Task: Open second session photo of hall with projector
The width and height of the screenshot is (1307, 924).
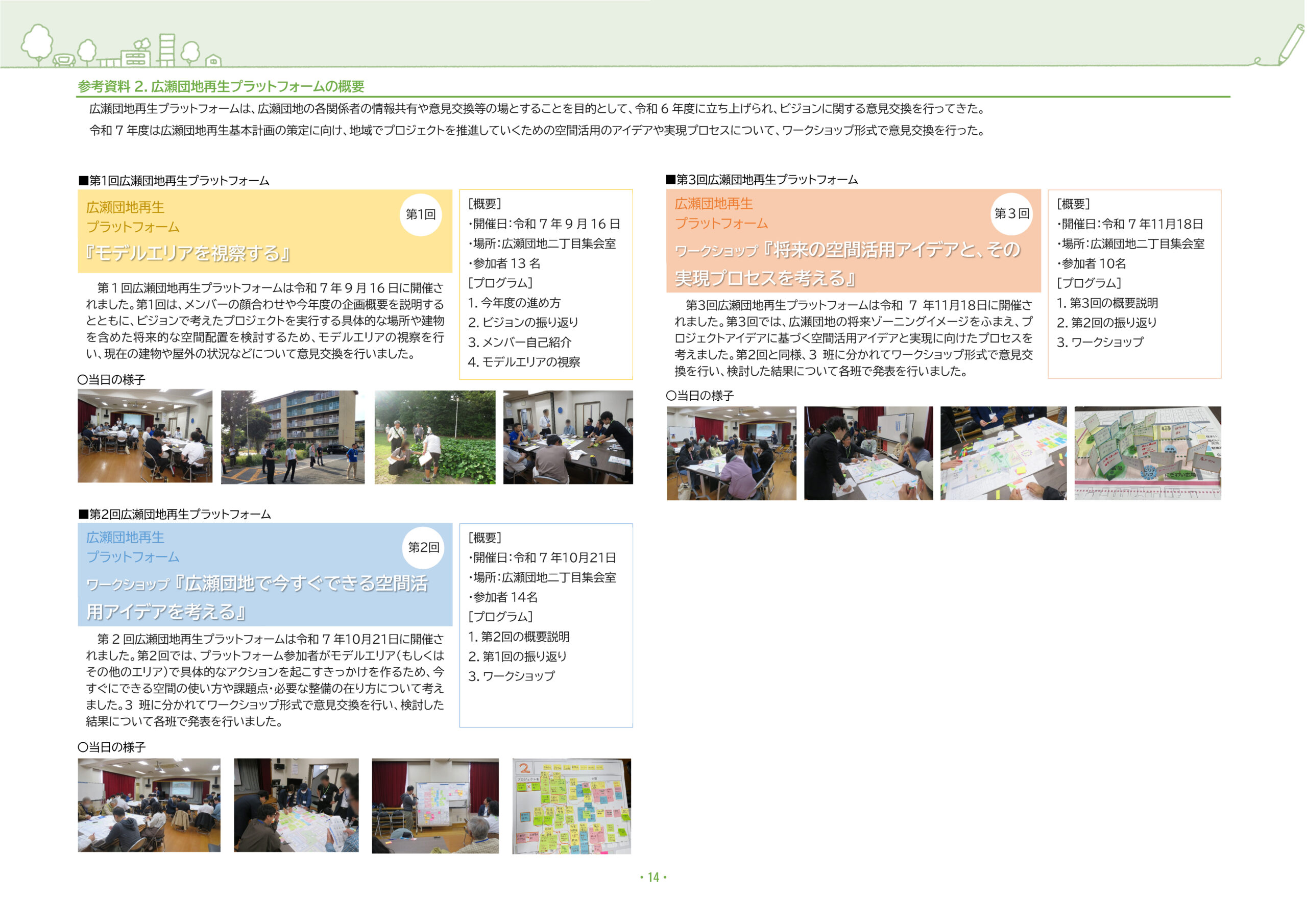Action: [149, 805]
